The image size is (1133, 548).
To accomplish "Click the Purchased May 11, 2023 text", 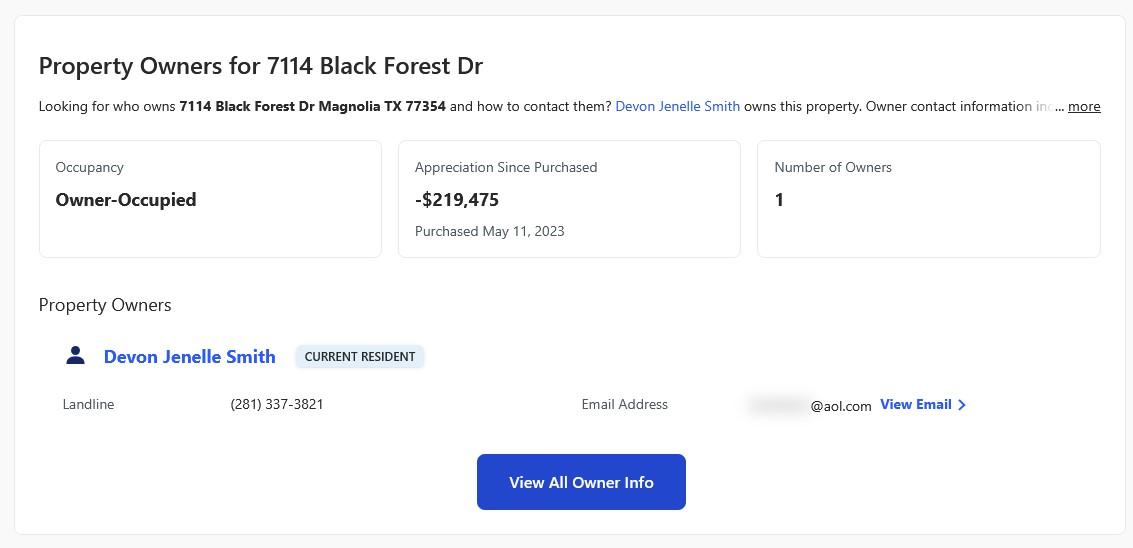I will click(x=489, y=231).
